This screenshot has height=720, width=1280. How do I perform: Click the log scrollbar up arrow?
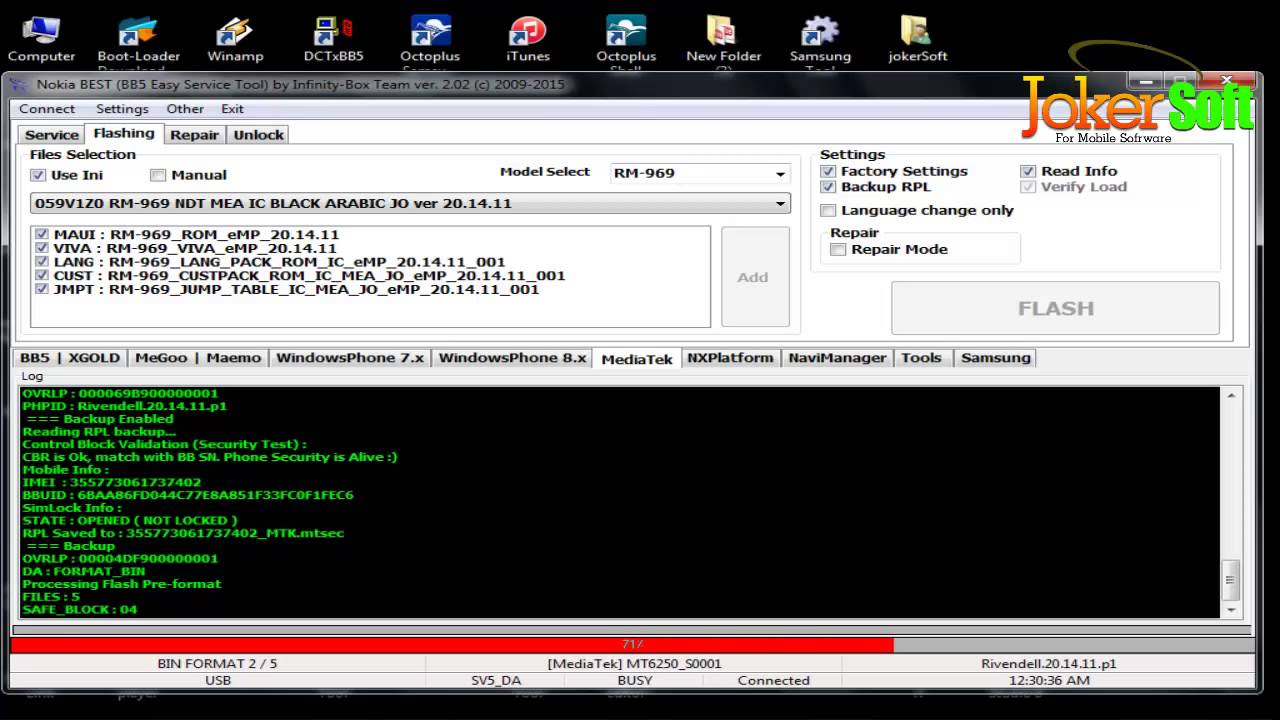tap(1232, 396)
